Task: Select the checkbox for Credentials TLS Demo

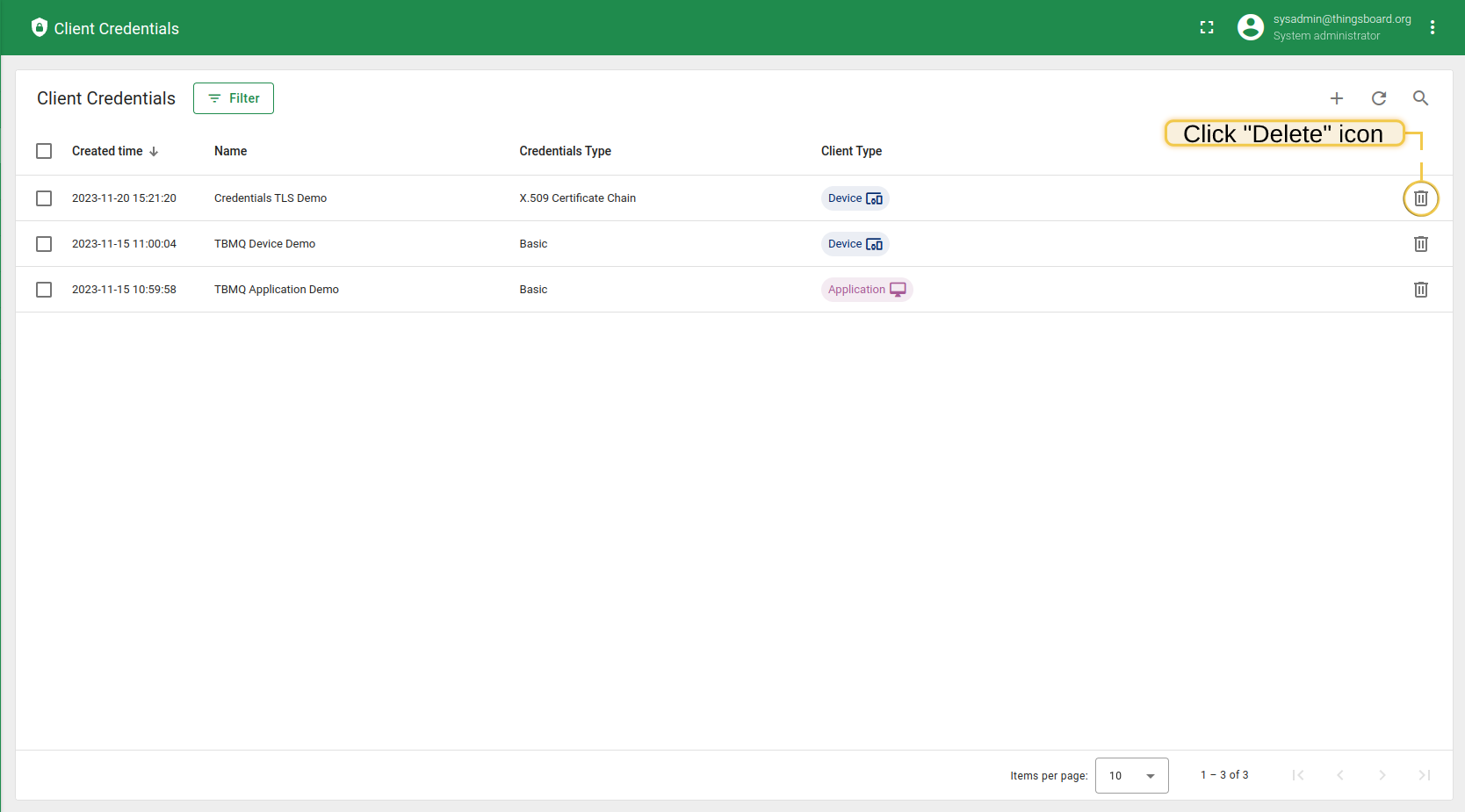Action: point(44,198)
